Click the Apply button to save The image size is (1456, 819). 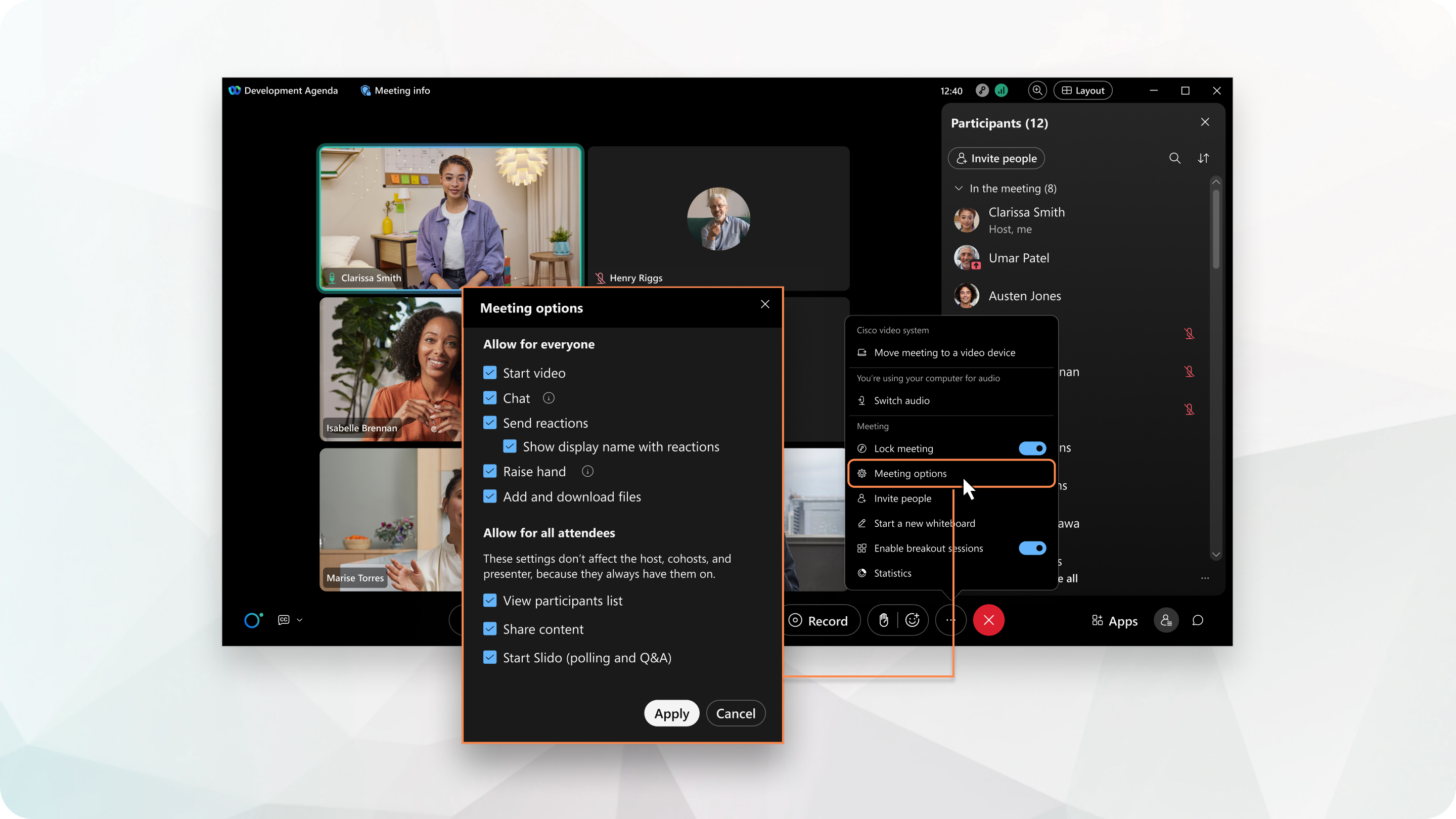(670, 712)
